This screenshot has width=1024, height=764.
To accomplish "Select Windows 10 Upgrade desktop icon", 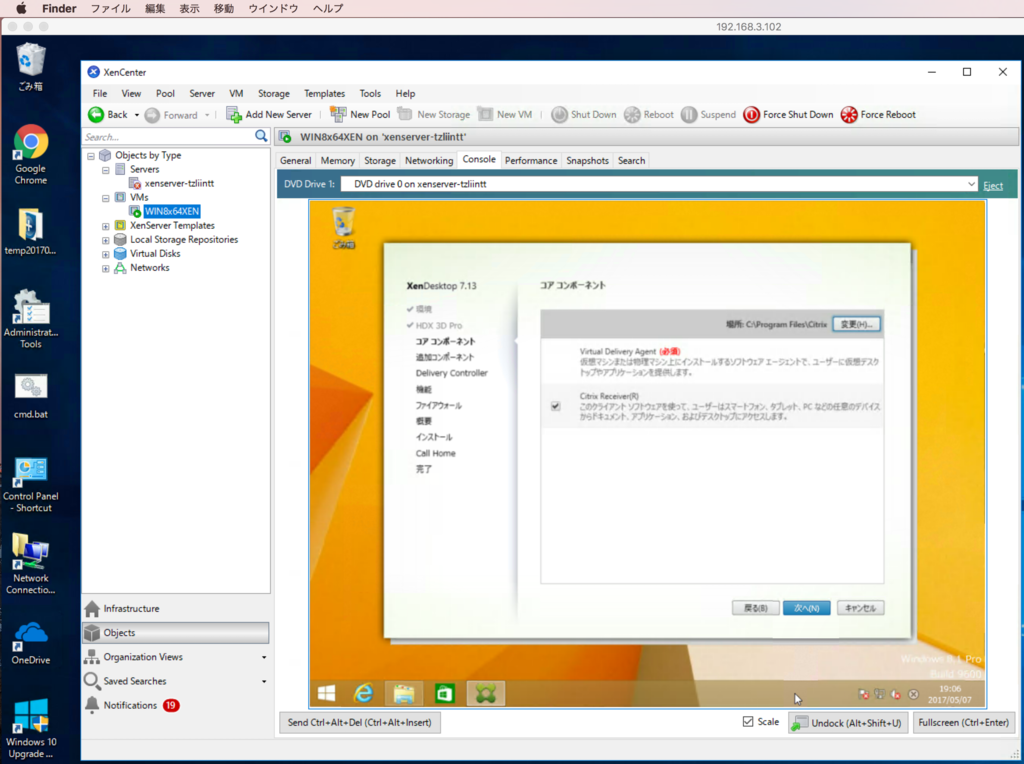I will coord(31,729).
